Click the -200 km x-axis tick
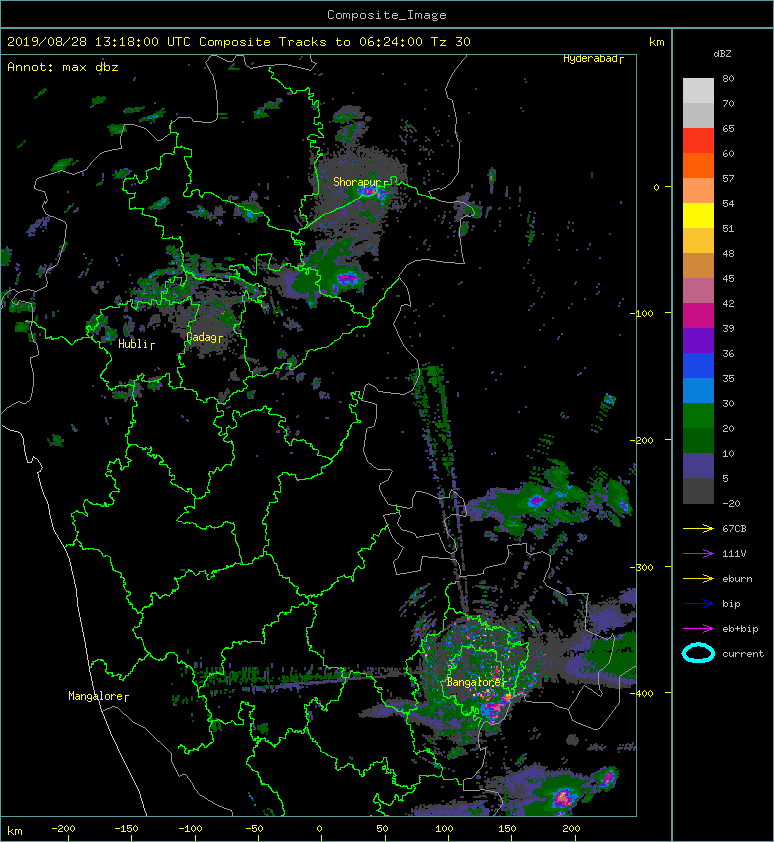774x842 pixels. [x=63, y=829]
